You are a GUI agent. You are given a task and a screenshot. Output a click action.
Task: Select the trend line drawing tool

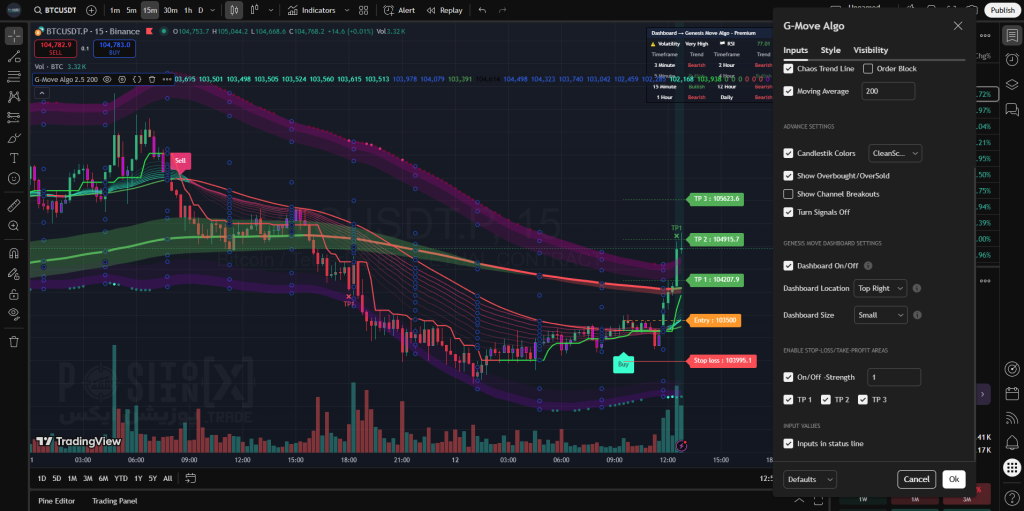tap(14, 56)
